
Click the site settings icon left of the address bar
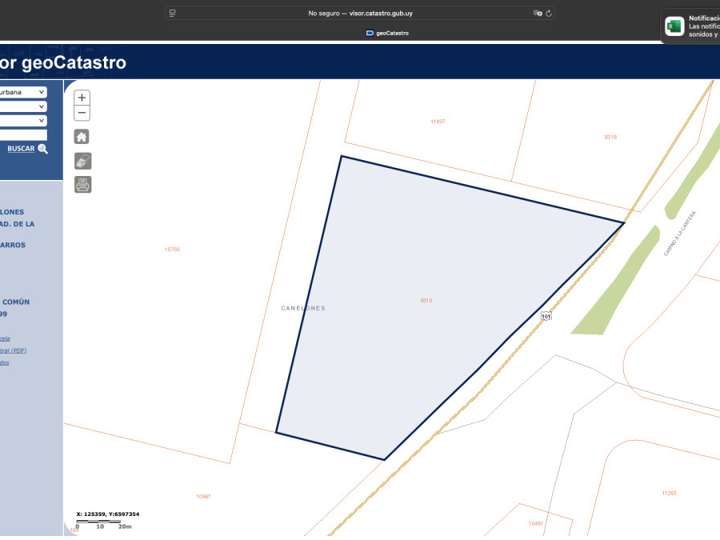(x=172, y=13)
